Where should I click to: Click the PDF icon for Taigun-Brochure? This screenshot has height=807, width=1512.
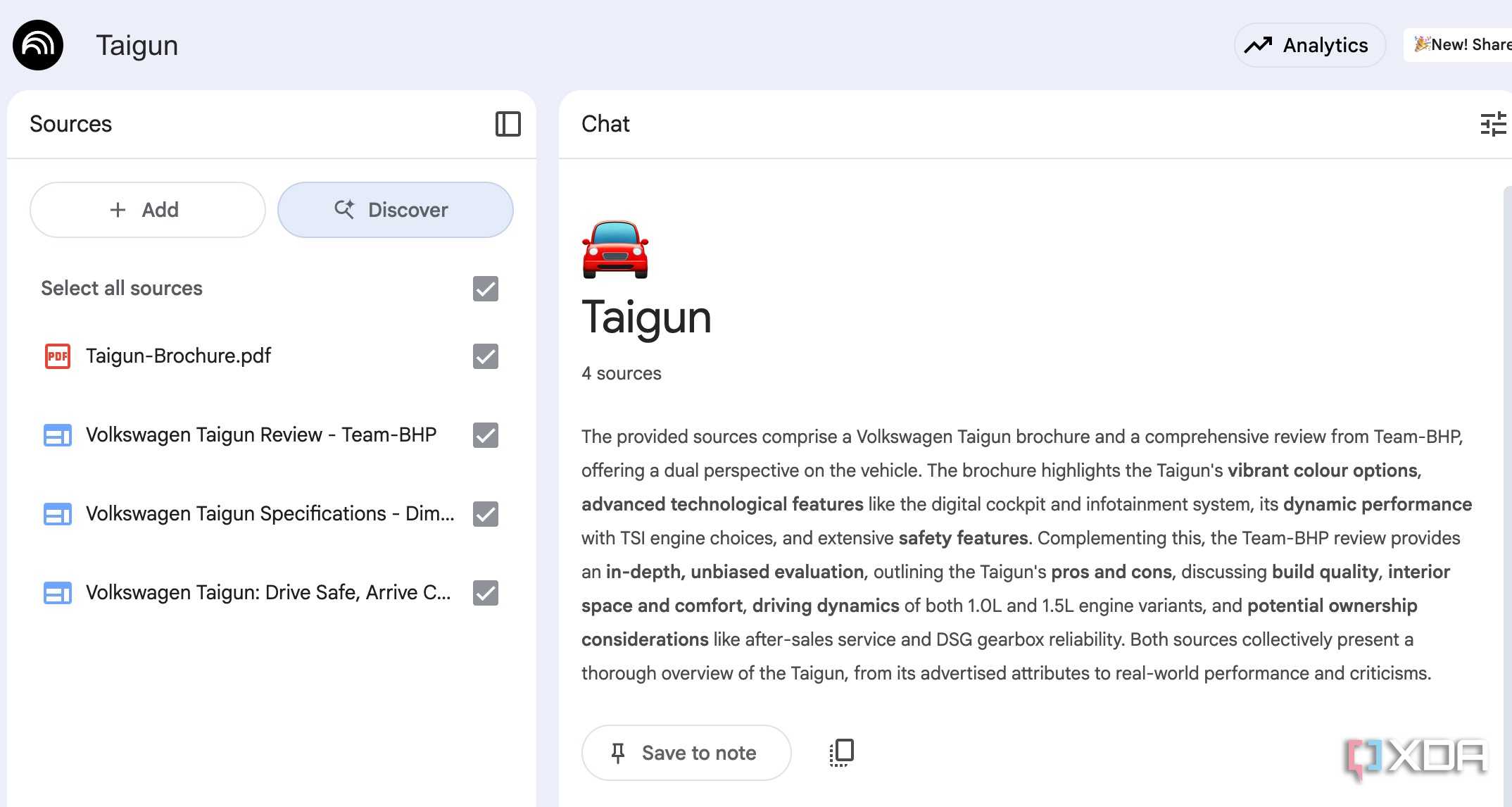(x=57, y=356)
